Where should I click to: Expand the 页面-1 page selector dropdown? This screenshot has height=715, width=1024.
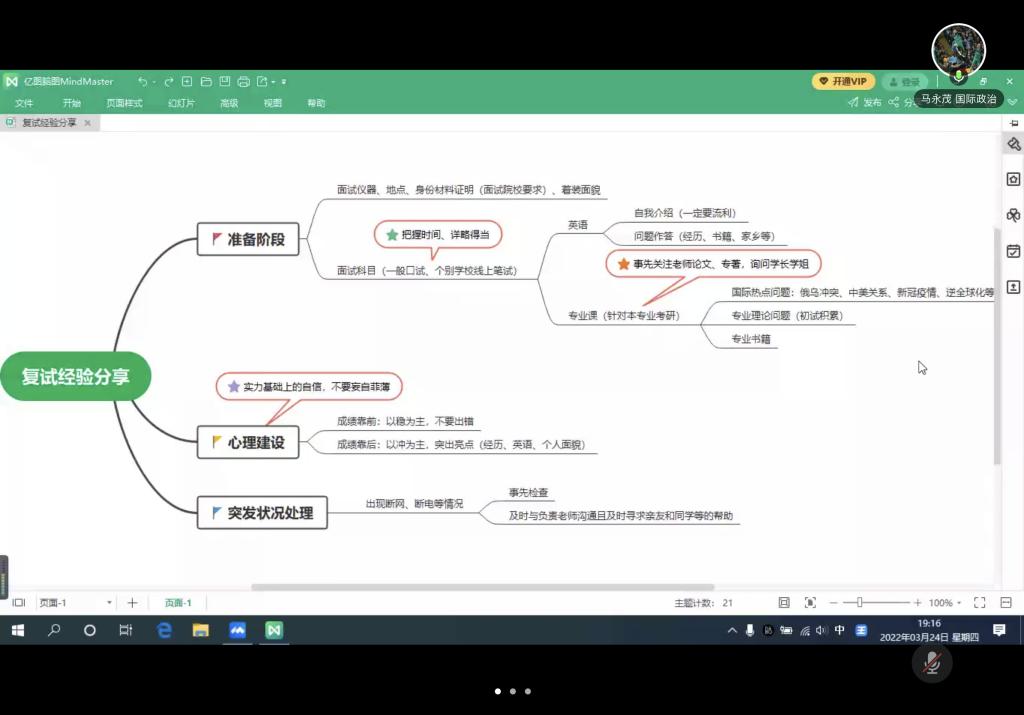coord(109,603)
